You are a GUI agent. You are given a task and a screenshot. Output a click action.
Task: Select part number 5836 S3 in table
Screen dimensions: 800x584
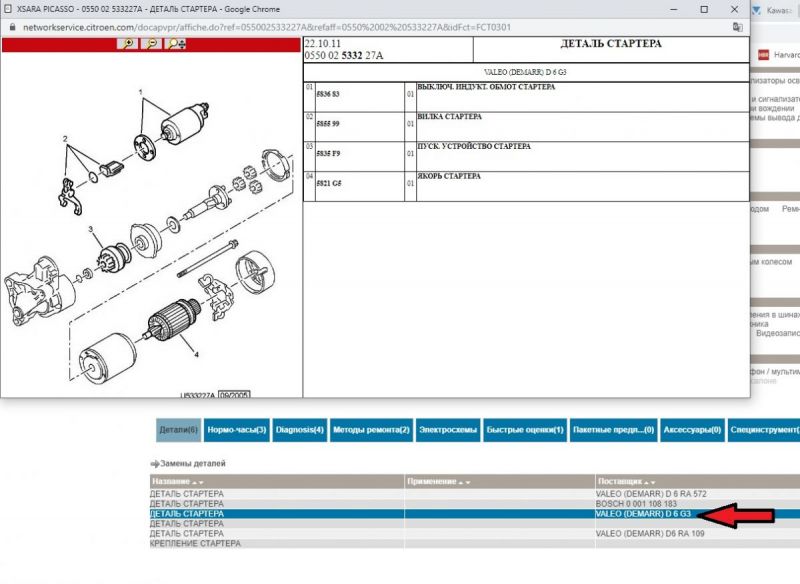(x=328, y=93)
